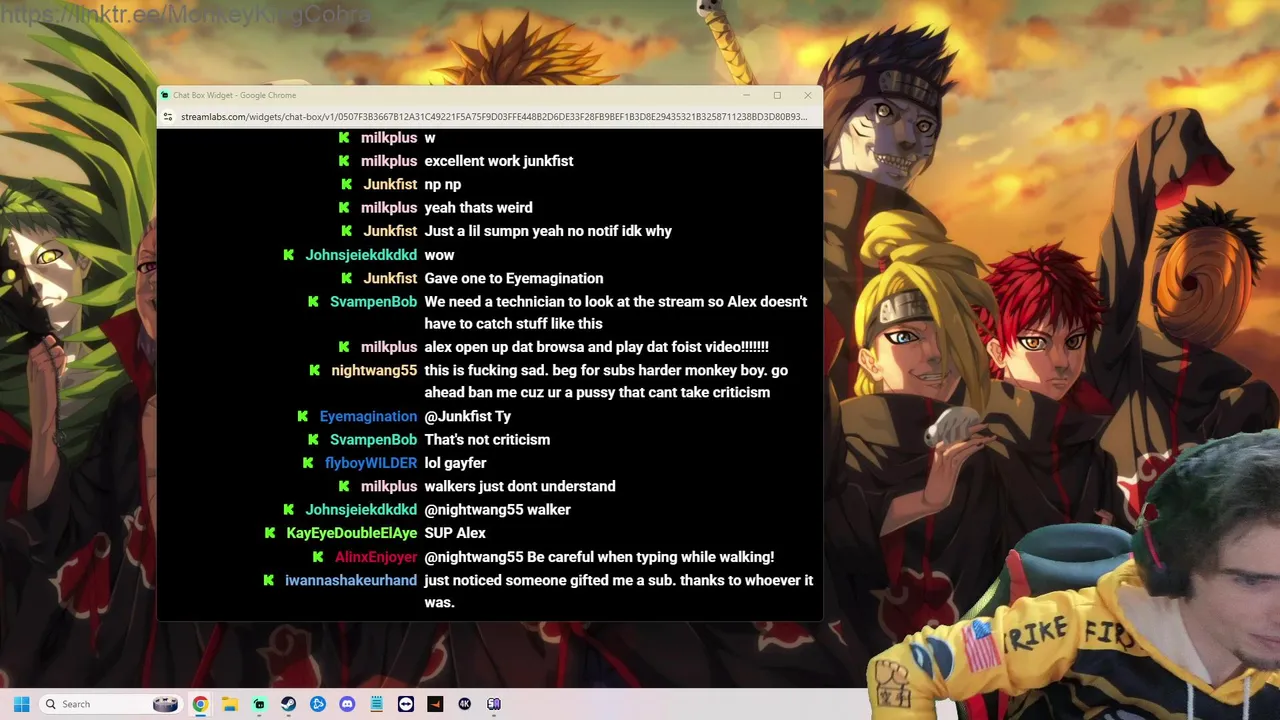The image size is (1280, 720).
Task: Click the message 'walkers just dont understand'
Action: 520,486
